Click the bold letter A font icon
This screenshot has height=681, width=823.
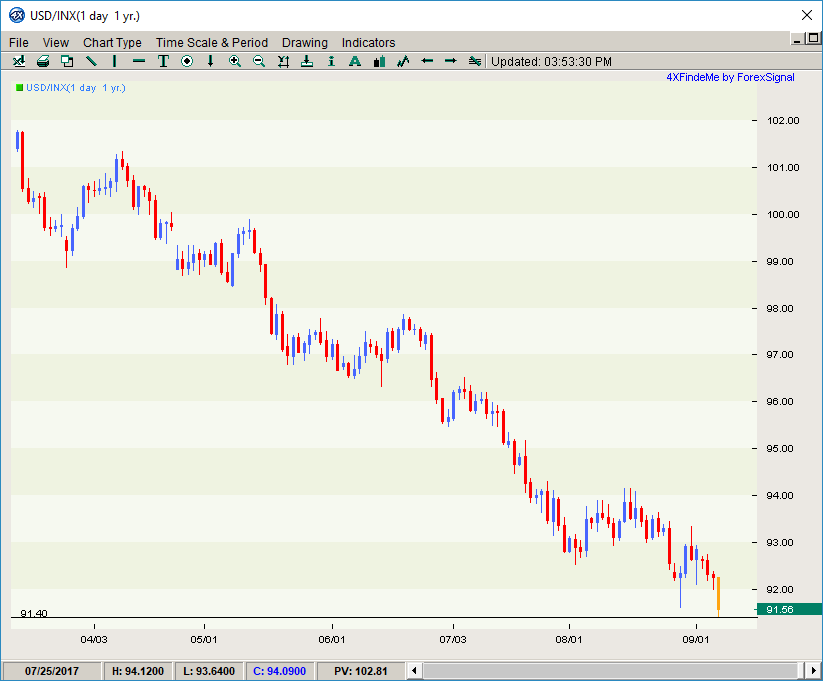(355, 61)
